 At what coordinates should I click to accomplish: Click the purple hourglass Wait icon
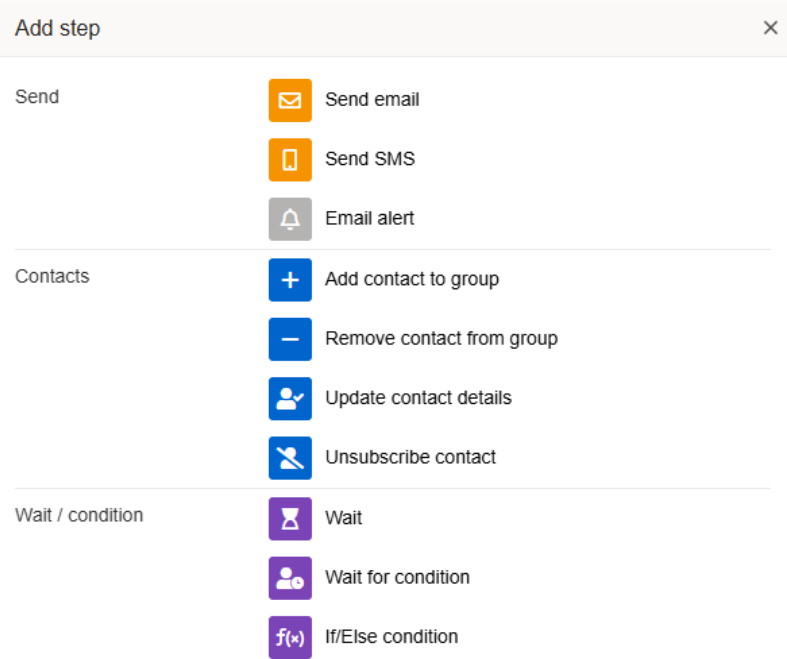(x=290, y=518)
